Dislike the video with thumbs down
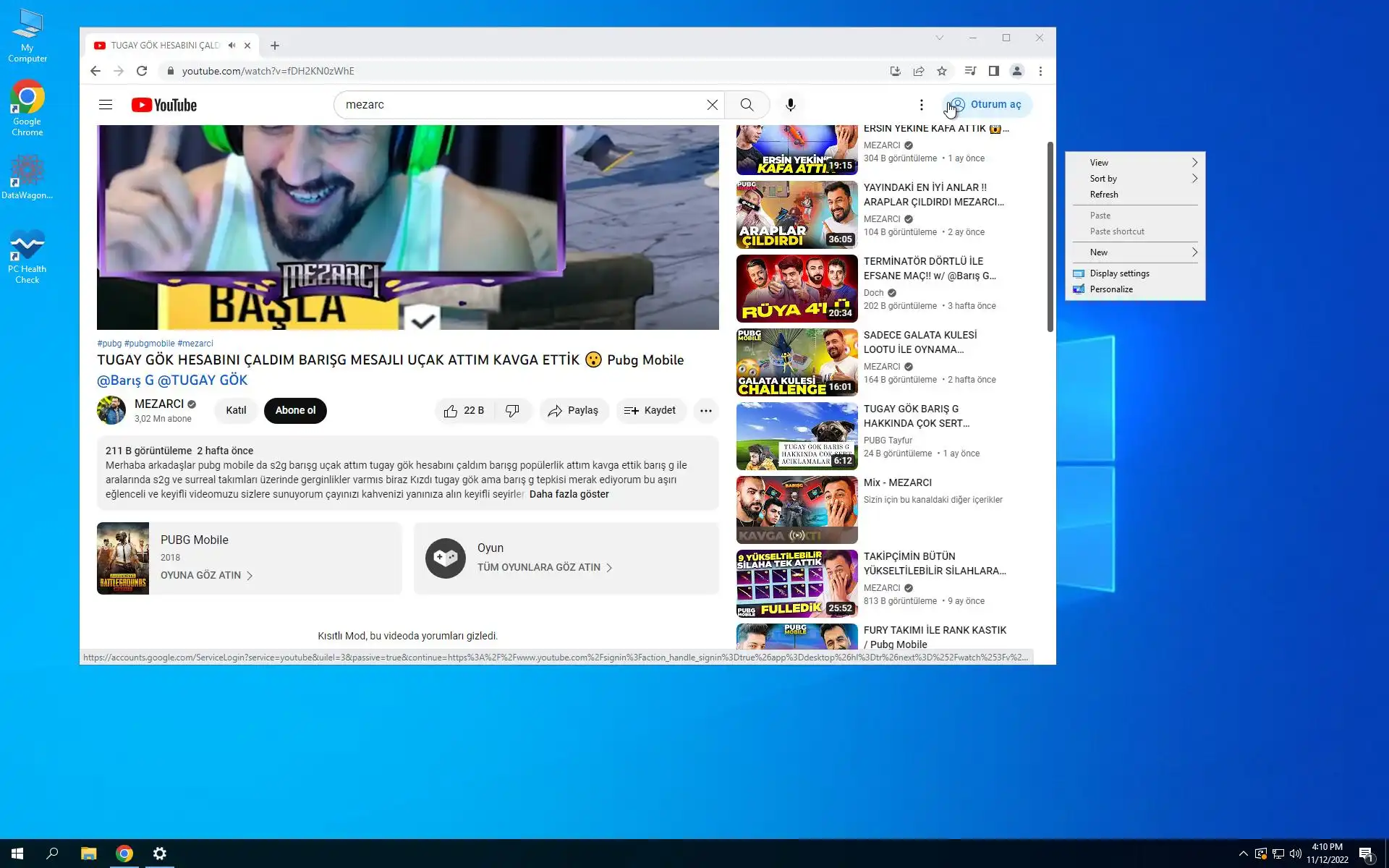This screenshot has height=868, width=1389. (x=512, y=411)
